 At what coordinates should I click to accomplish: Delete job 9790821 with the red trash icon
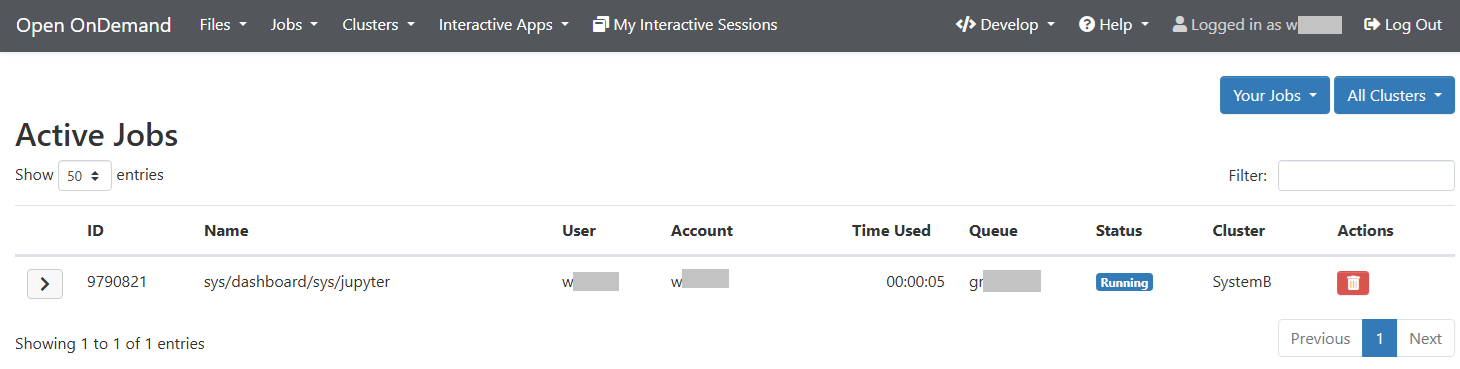click(1353, 283)
